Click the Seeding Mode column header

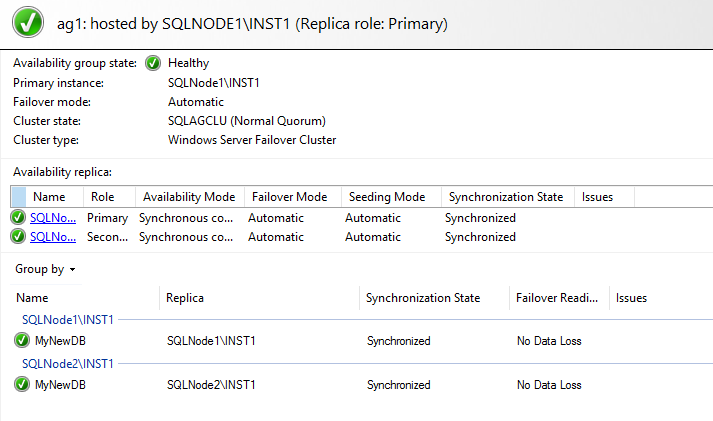386,197
